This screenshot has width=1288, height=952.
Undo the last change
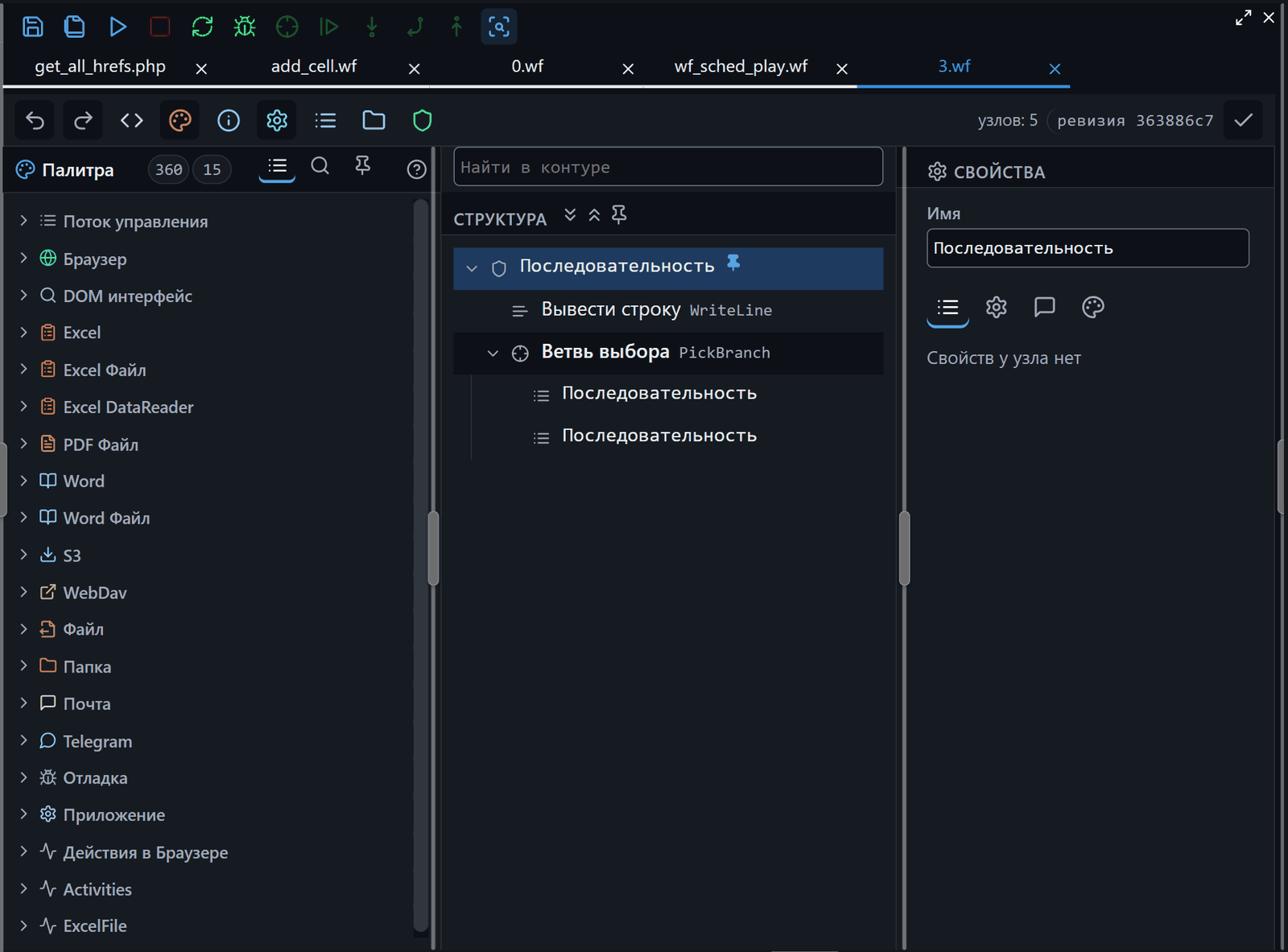(35, 121)
